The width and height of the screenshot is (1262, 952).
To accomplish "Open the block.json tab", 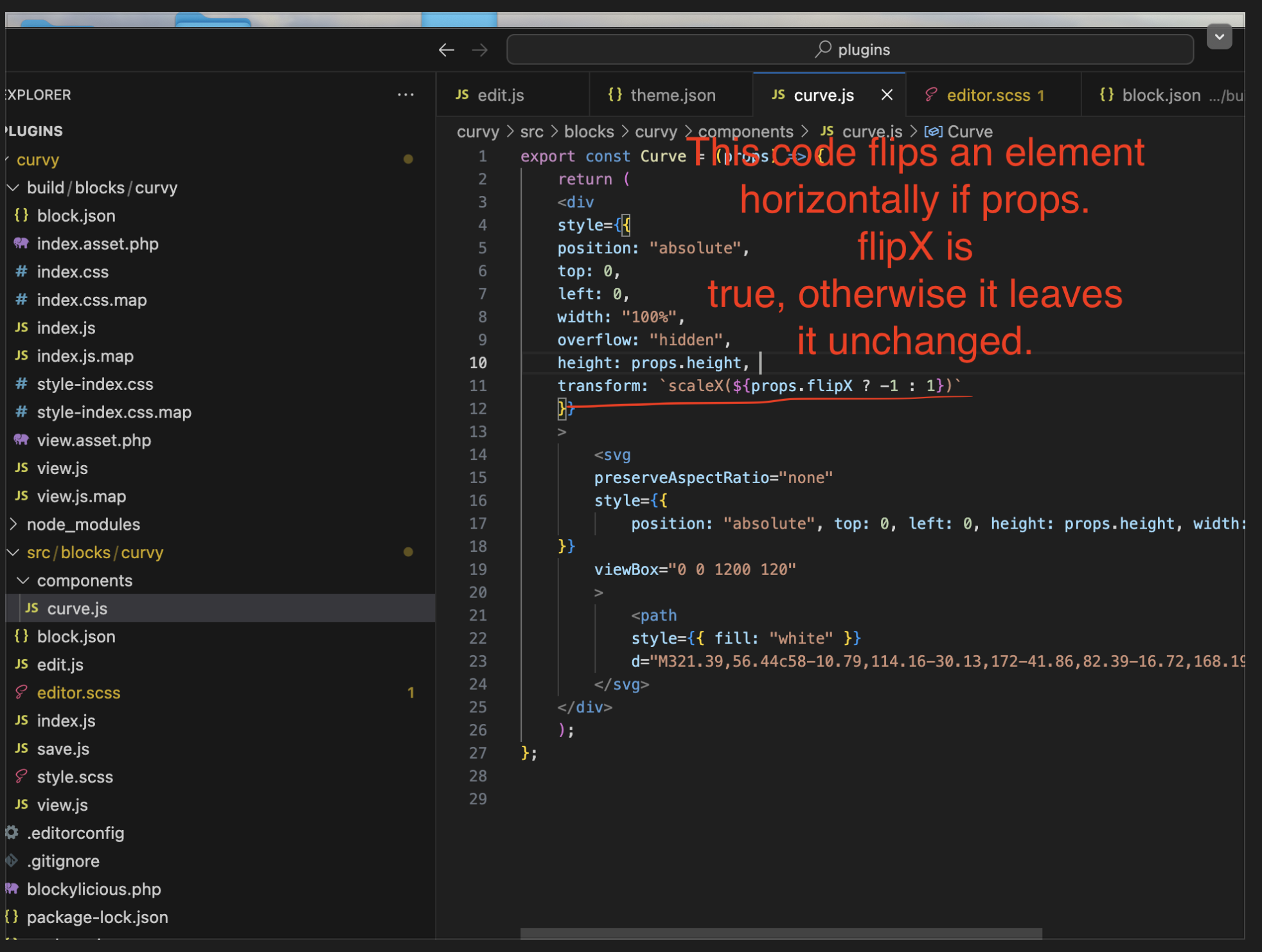I will (x=1163, y=95).
